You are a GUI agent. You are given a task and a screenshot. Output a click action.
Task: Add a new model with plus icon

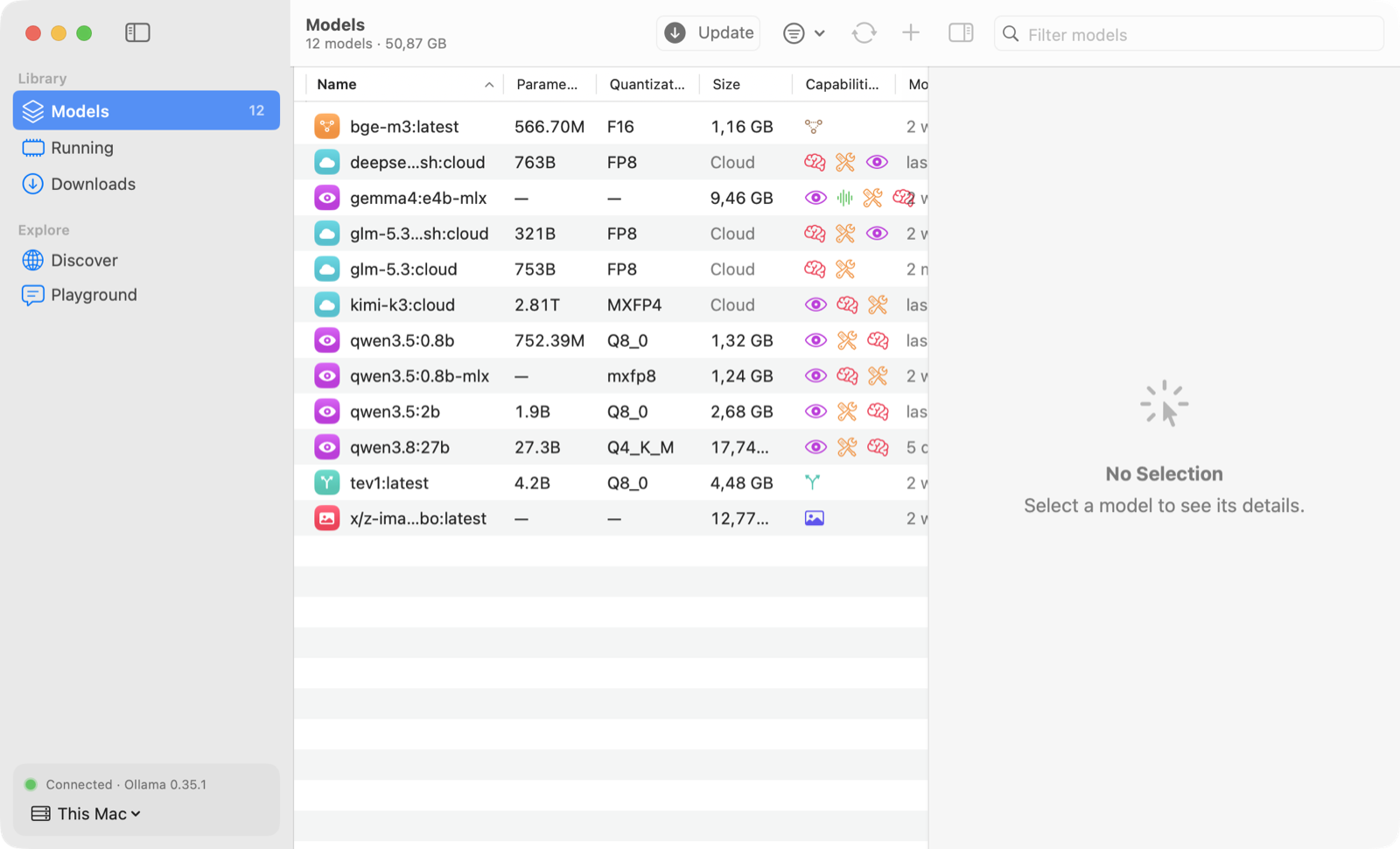(911, 33)
